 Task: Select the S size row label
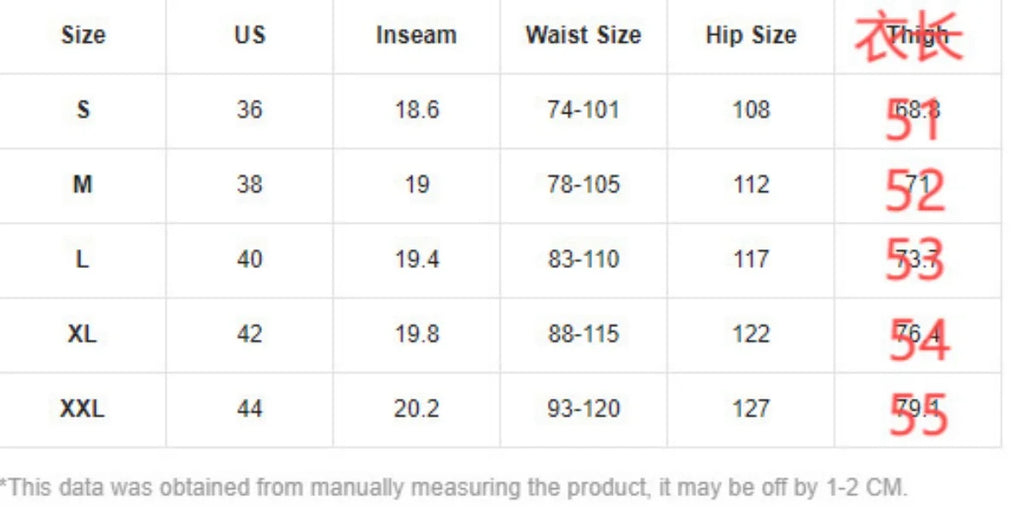pos(83,109)
